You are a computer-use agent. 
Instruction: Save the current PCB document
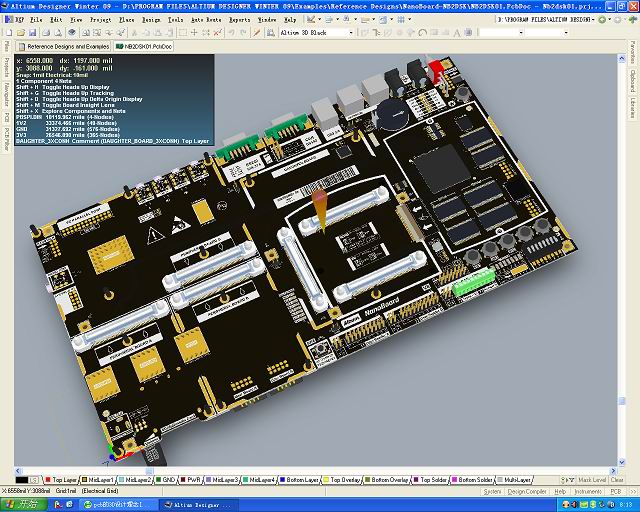(32, 33)
